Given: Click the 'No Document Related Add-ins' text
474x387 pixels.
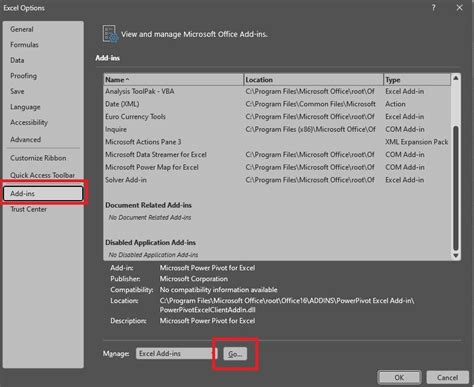Looking at the screenshot, I should click(150, 218).
